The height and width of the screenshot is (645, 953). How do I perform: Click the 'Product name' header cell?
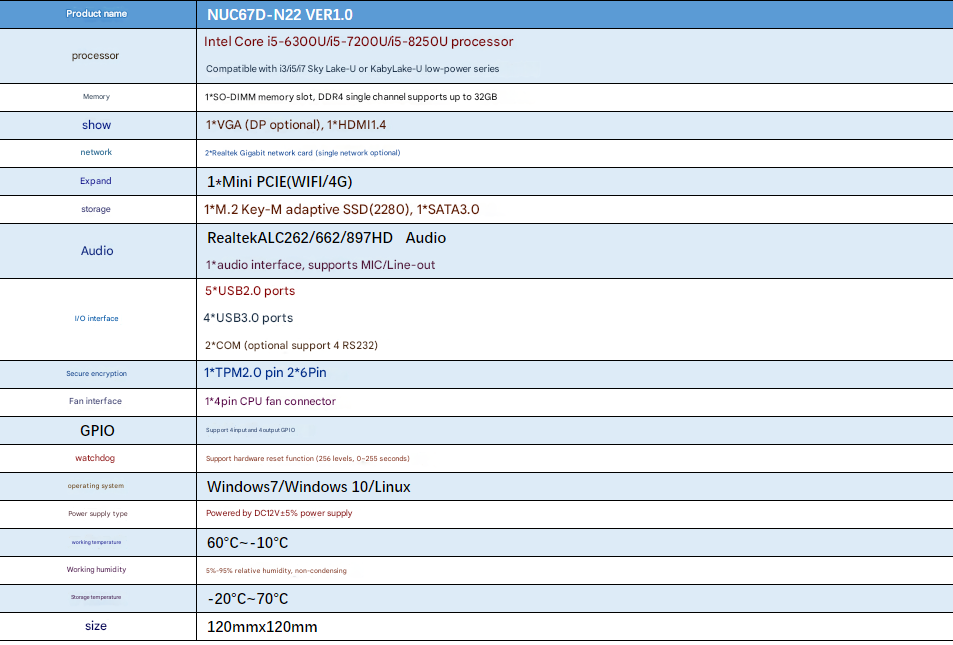(97, 13)
